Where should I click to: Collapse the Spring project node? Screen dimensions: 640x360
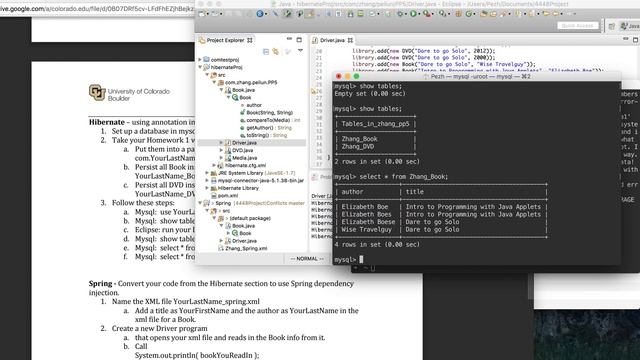(200, 203)
